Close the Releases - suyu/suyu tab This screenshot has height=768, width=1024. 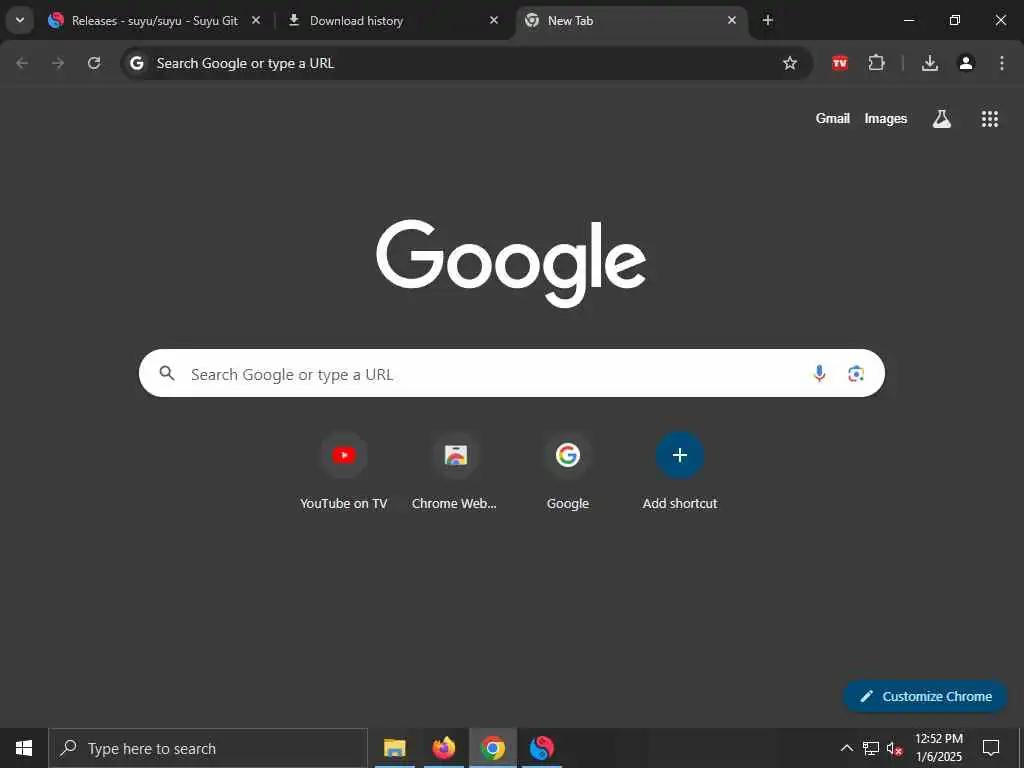coord(256,20)
